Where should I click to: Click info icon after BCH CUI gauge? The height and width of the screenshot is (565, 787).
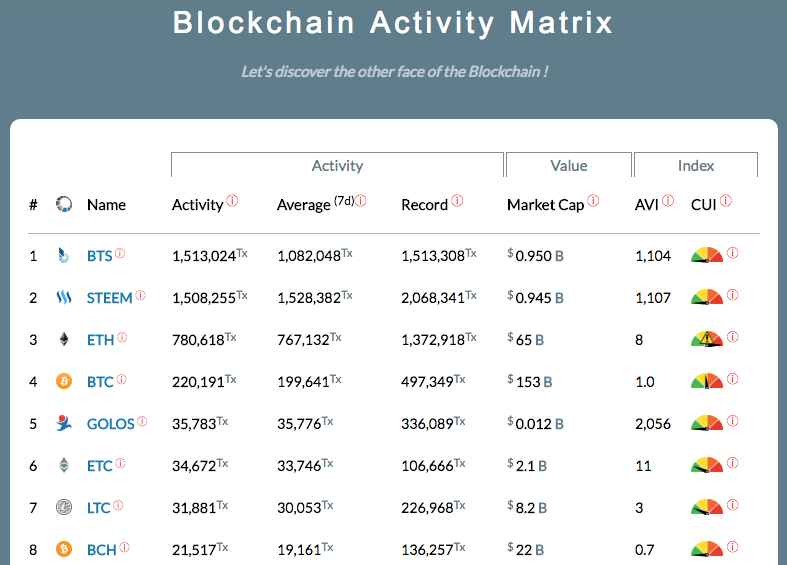click(733, 547)
